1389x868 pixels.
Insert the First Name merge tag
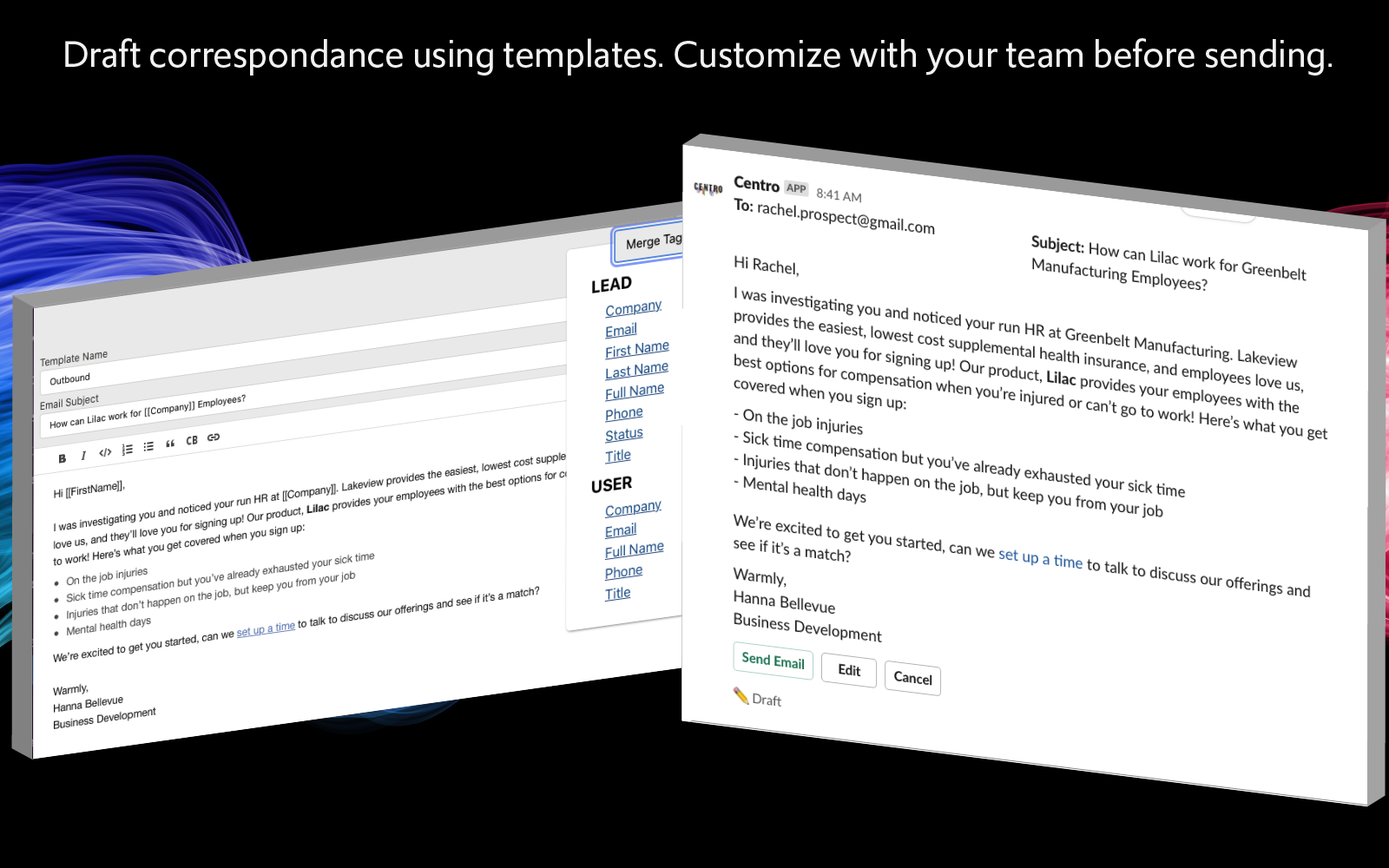click(637, 349)
